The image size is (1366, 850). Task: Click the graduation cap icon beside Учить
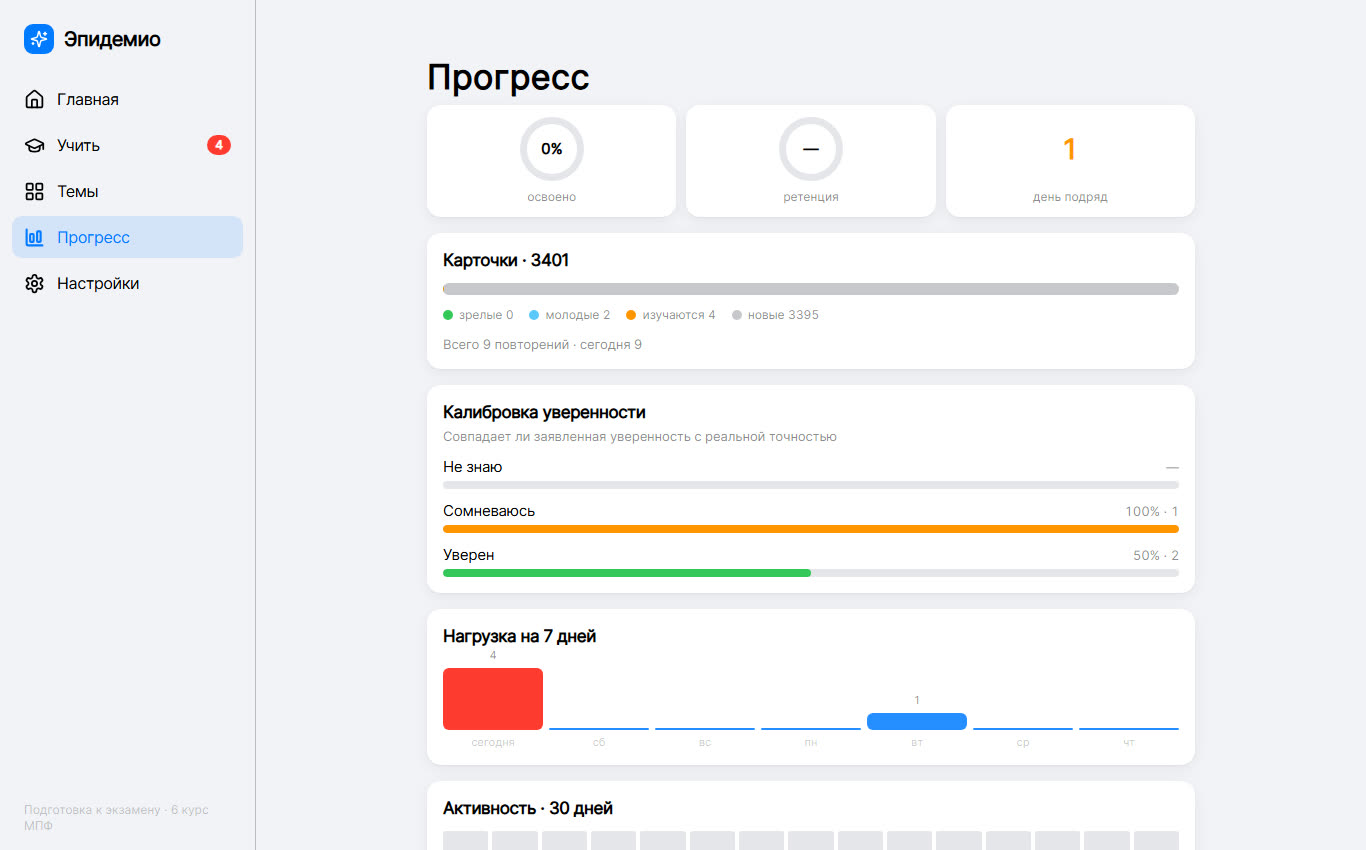coord(35,146)
